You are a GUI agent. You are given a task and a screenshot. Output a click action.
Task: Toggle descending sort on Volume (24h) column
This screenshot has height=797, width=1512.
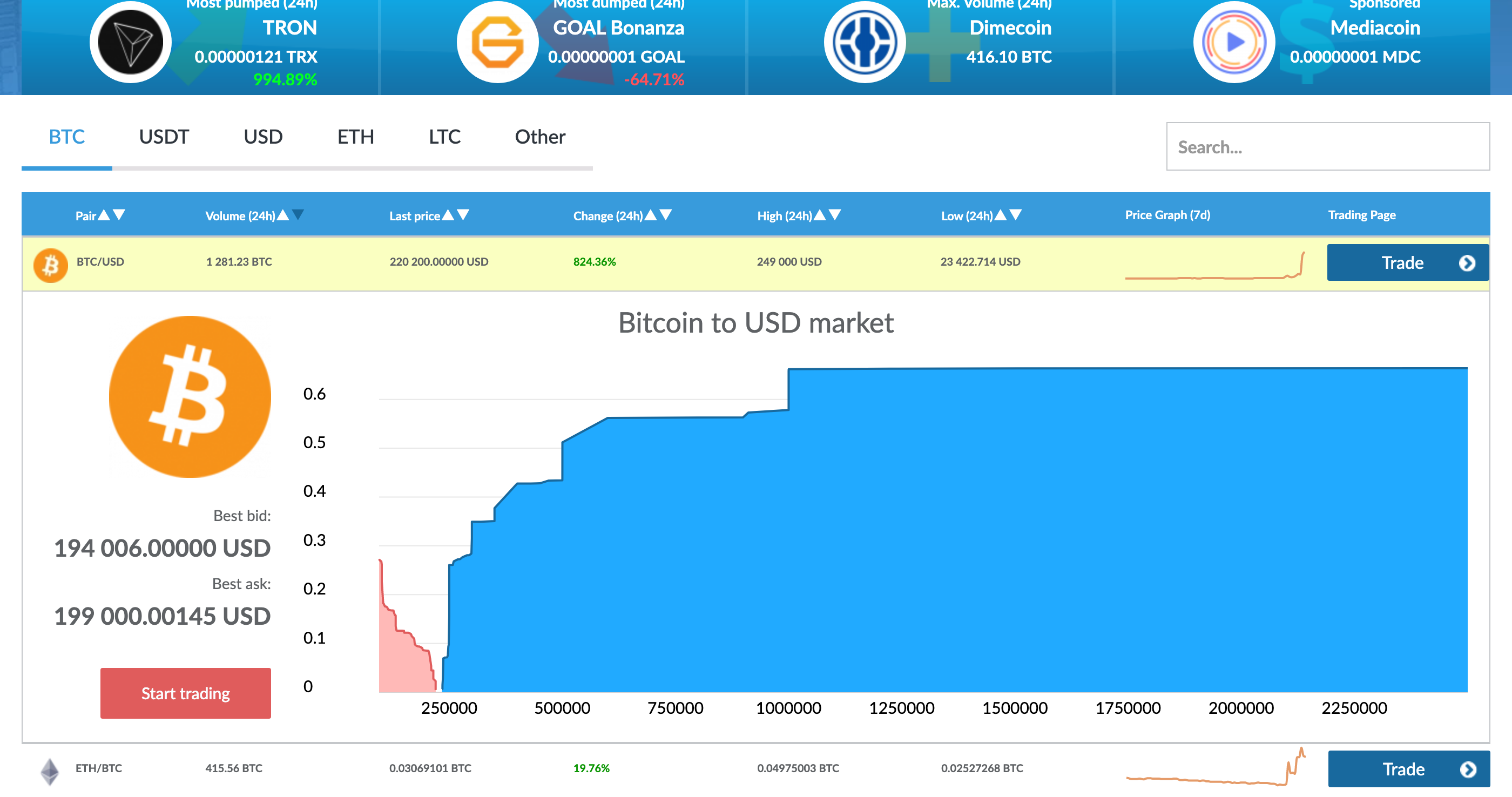tap(298, 215)
